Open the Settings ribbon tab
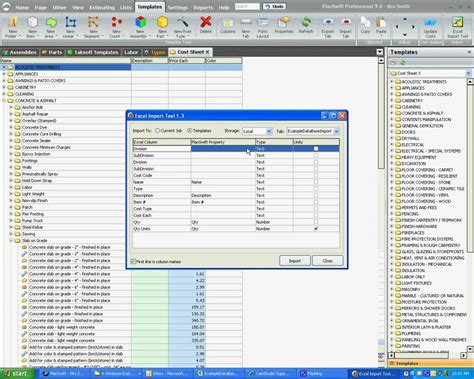Screen dimensions: 474x379 click(178, 7)
